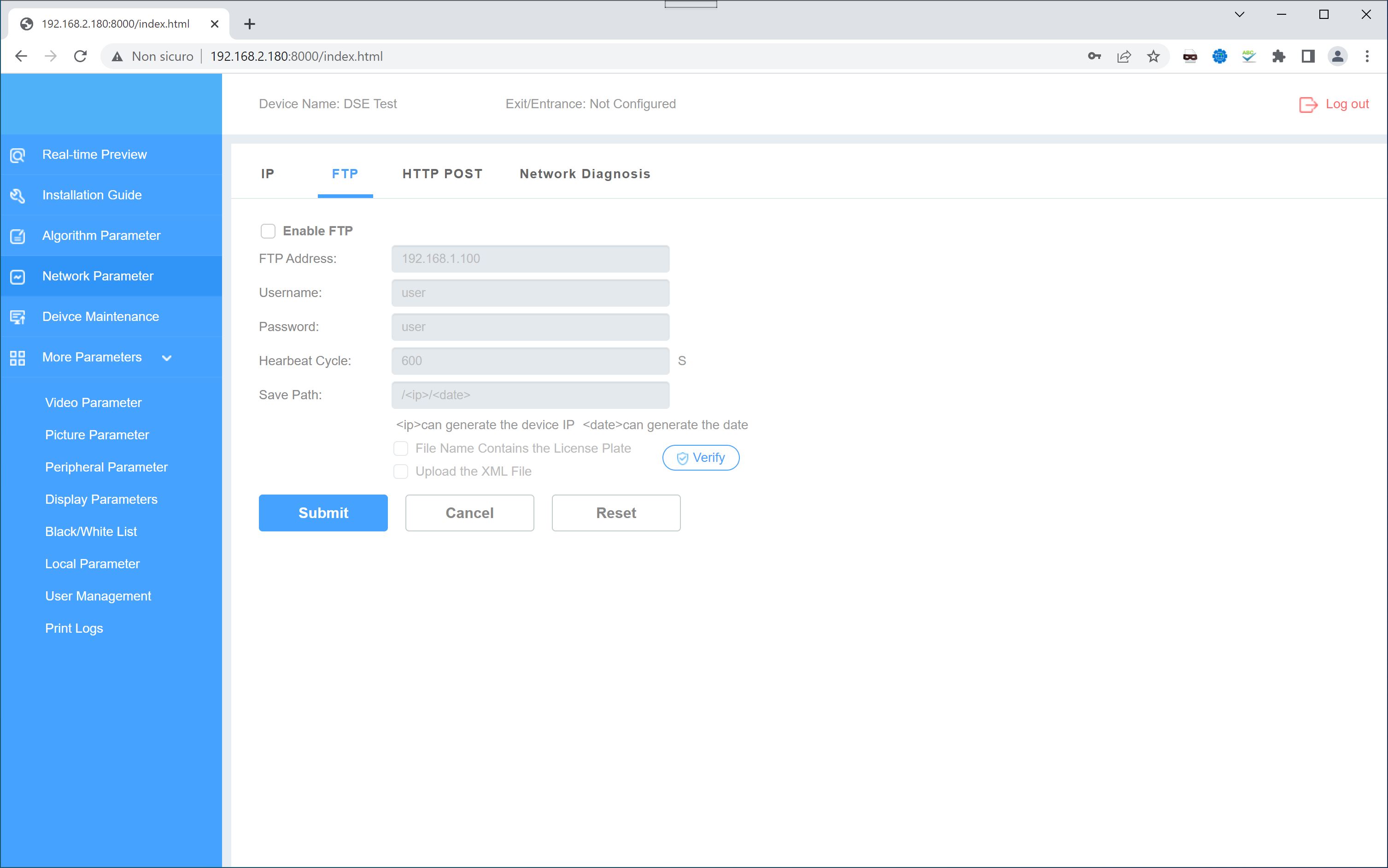Click the Device Maintenance sidebar icon
The height and width of the screenshot is (868, 1388).
click(x=17, y=317)
